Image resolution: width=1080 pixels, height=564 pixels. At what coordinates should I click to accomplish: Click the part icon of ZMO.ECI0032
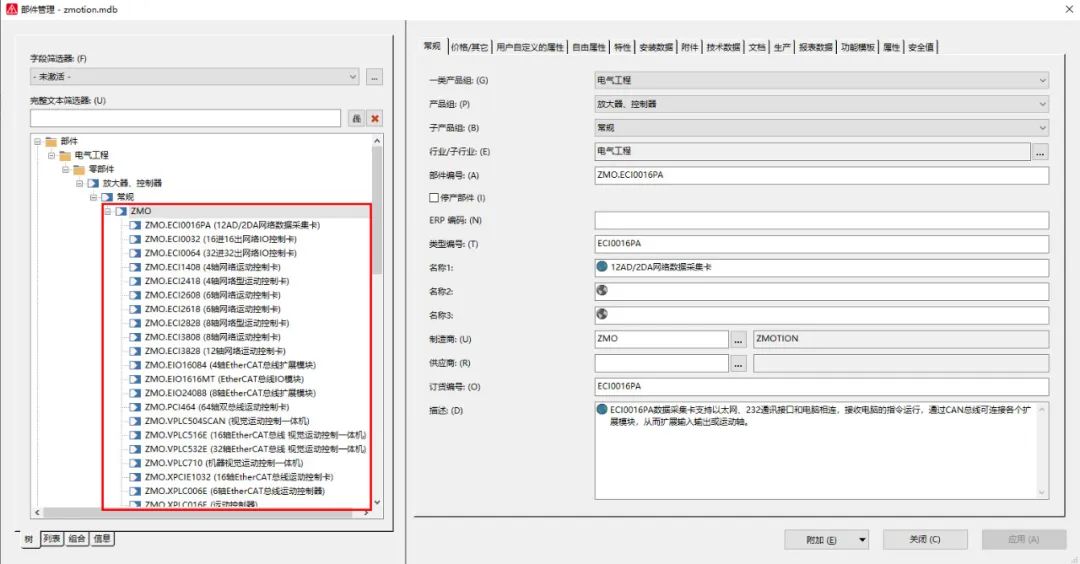[x=135, y=240]
